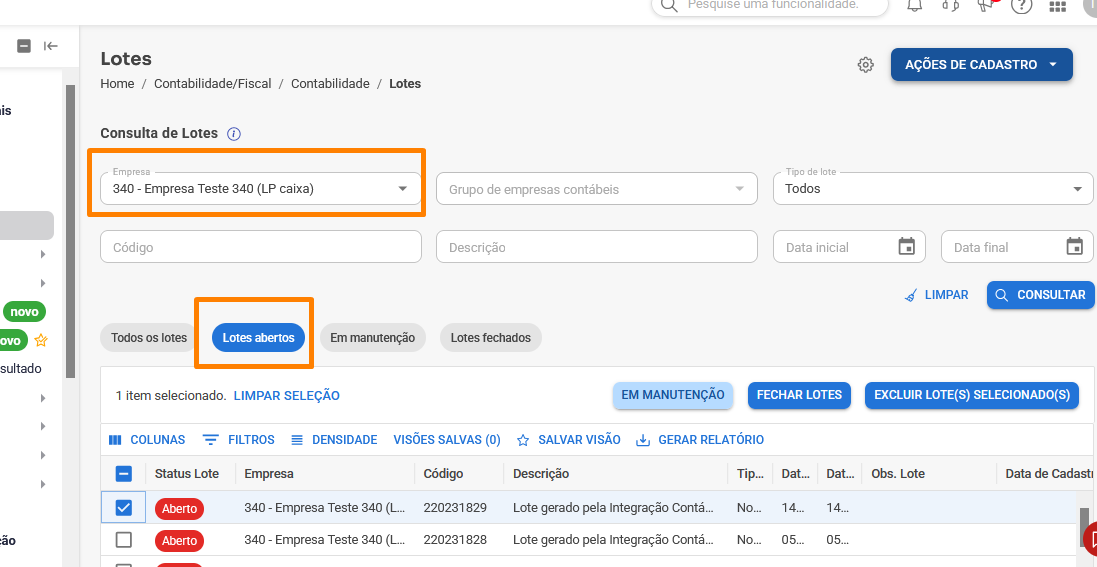1097x567 pixels.
Task: Go to Contabilidade/Fiscal breadcrumb
Action: point(213,83)
